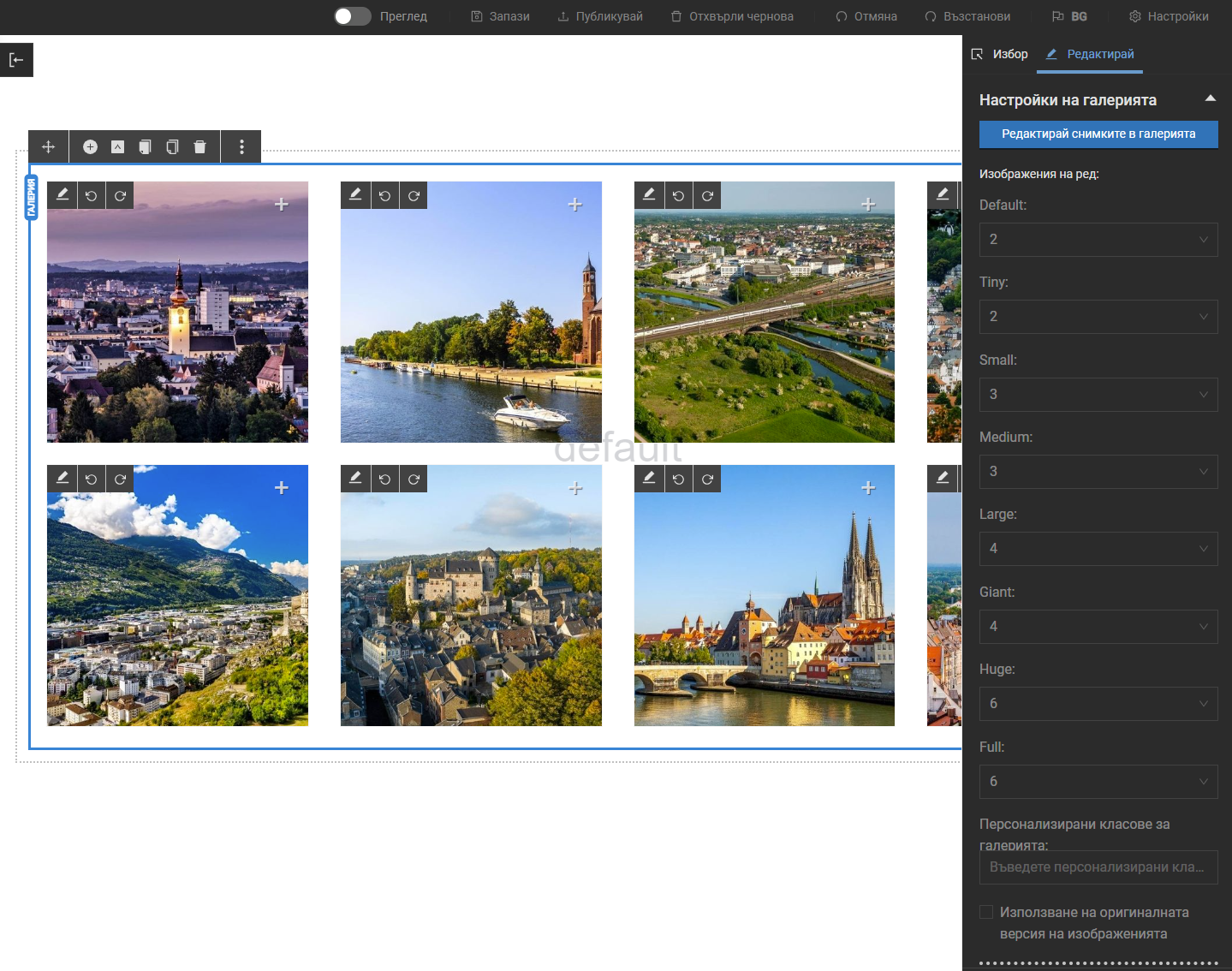Delete the gallery using the trash icon
The image size is (1232, 971).
[x=199, y=147]
